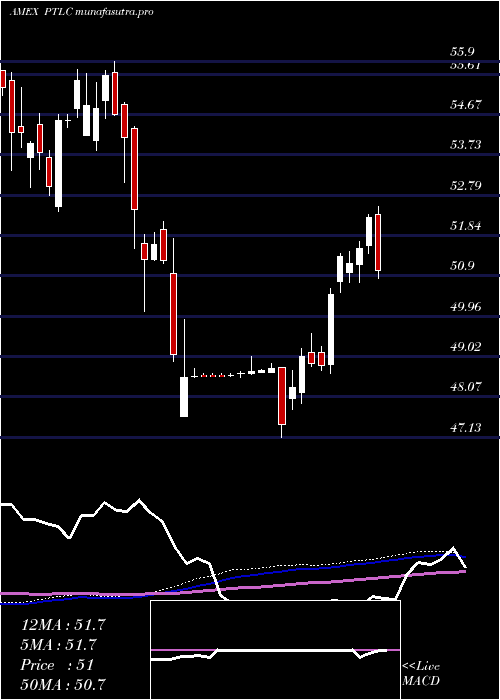Click the '5MA : 51.7' legend entry
The height and width of the screenshot is (700, 500).
tap(59, 645)
